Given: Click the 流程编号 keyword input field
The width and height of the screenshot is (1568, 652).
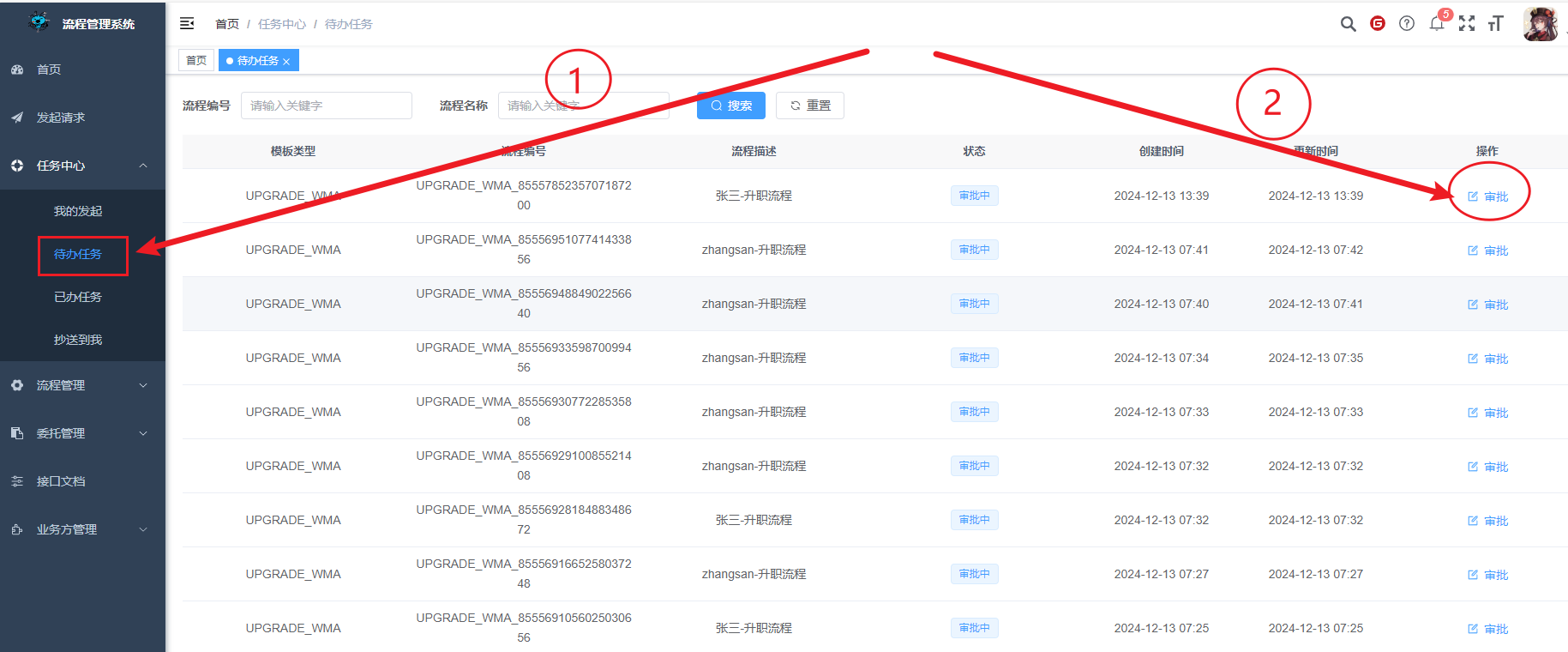Looking at the screenshot, I should pos(326,106).
